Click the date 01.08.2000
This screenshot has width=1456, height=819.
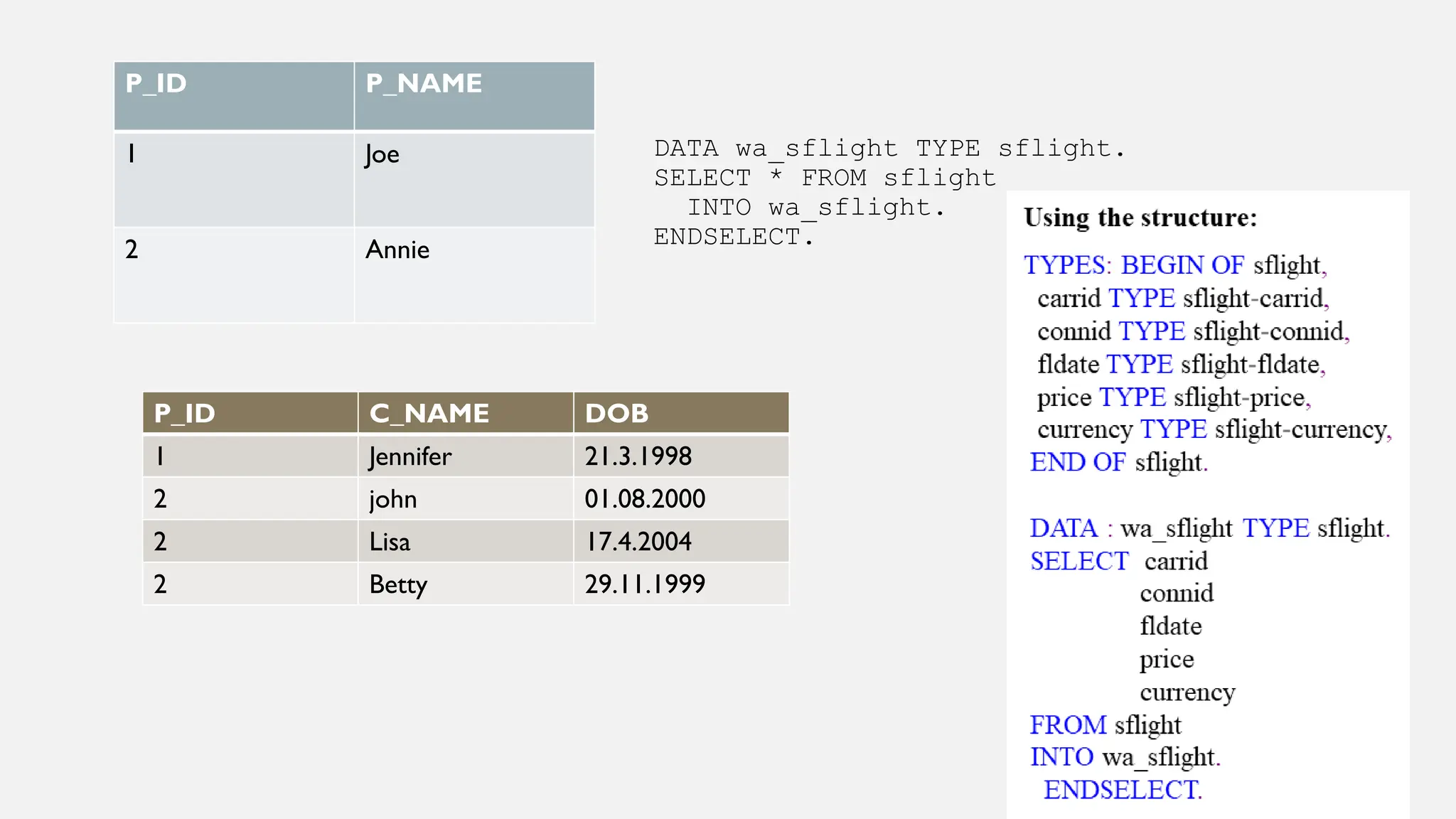(x=681, y=498)
